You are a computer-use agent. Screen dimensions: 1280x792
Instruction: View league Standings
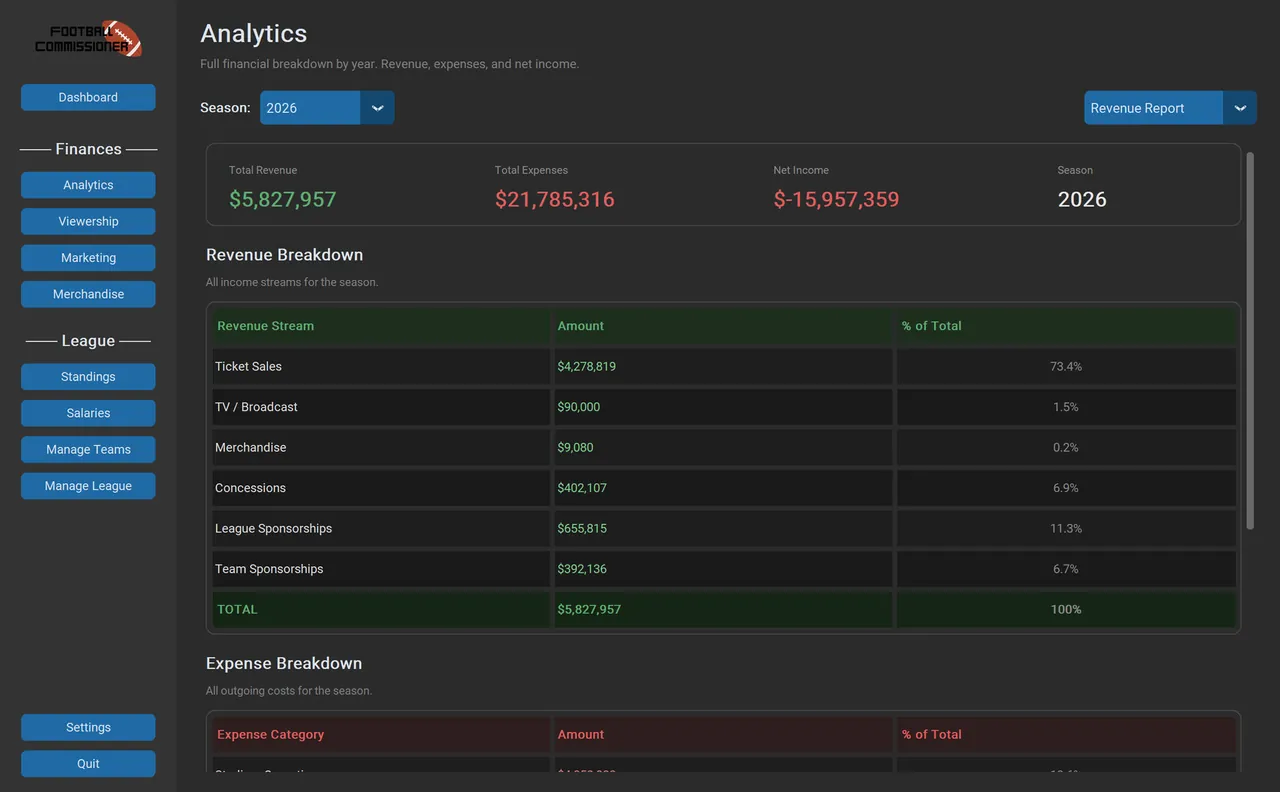pos(88,377)
